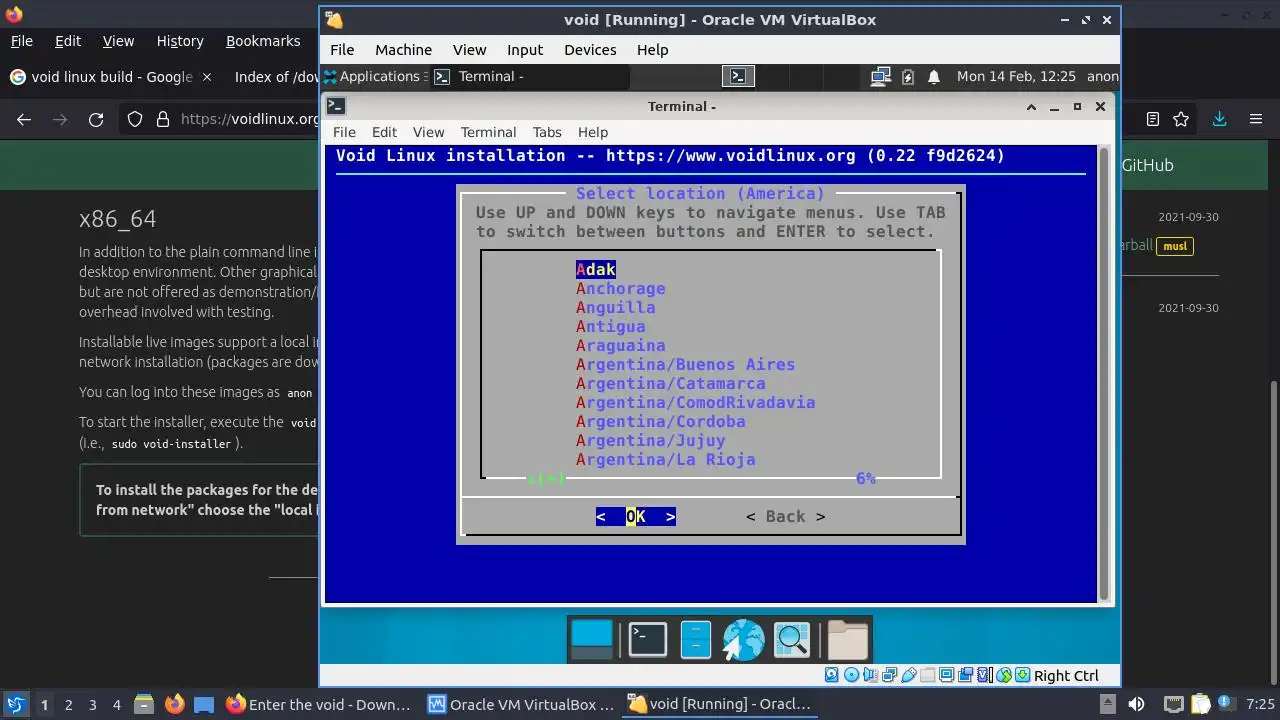Switch to Oracle VM VirtualBox taskbar window
Viewport: 1280px width, 720px height.
point(521,704)
